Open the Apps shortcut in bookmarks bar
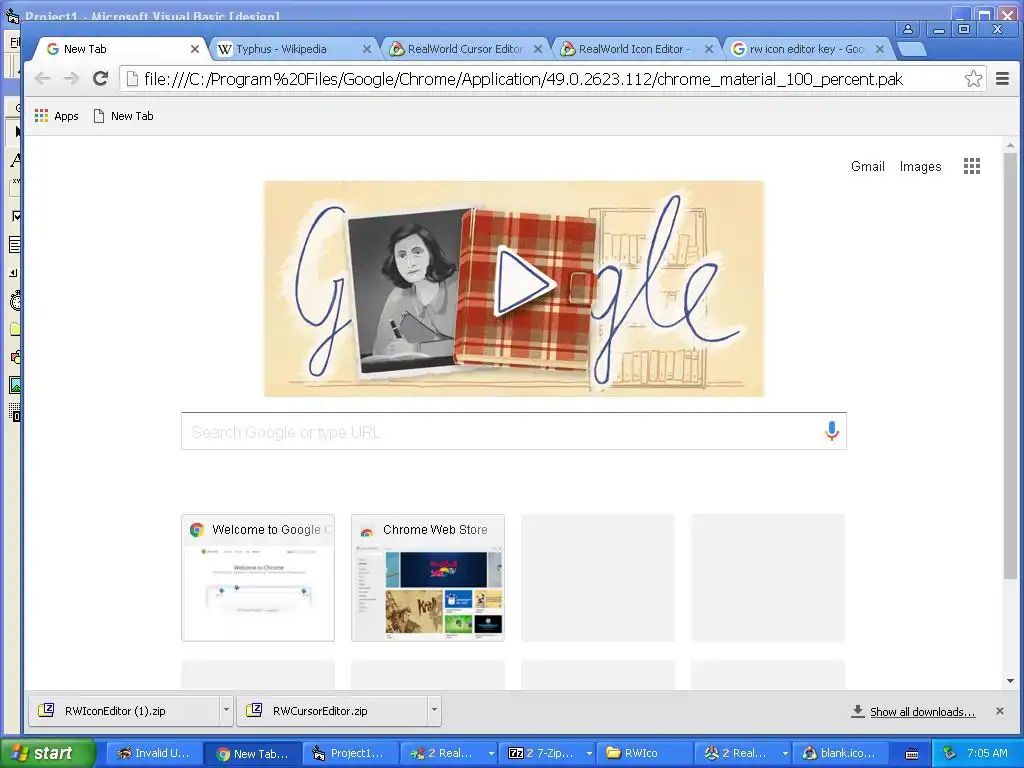Image resolution: width=1024 pixels, height=768 pixels. (57, 116)
